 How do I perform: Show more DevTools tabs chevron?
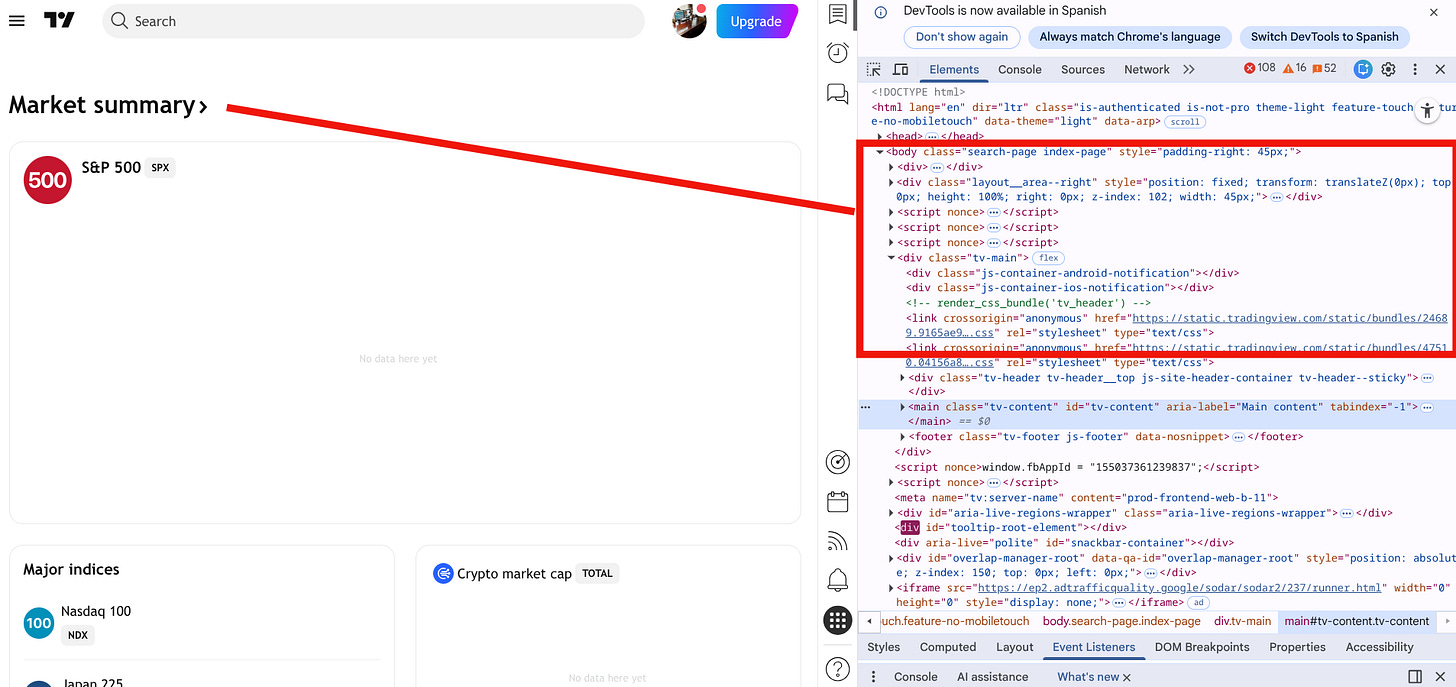[x=1188, y=69]
